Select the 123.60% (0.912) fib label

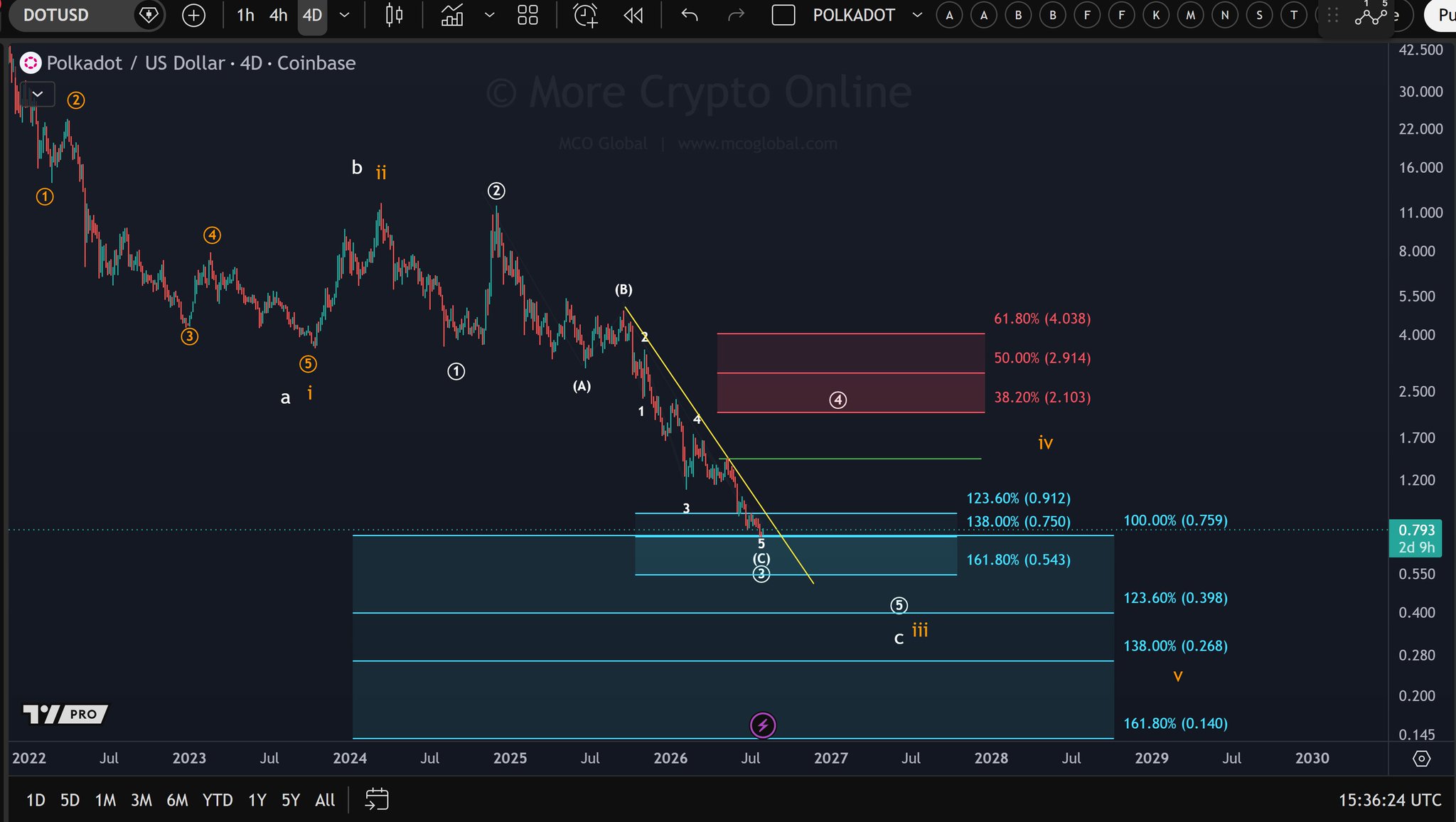(x=1018, y=498)
